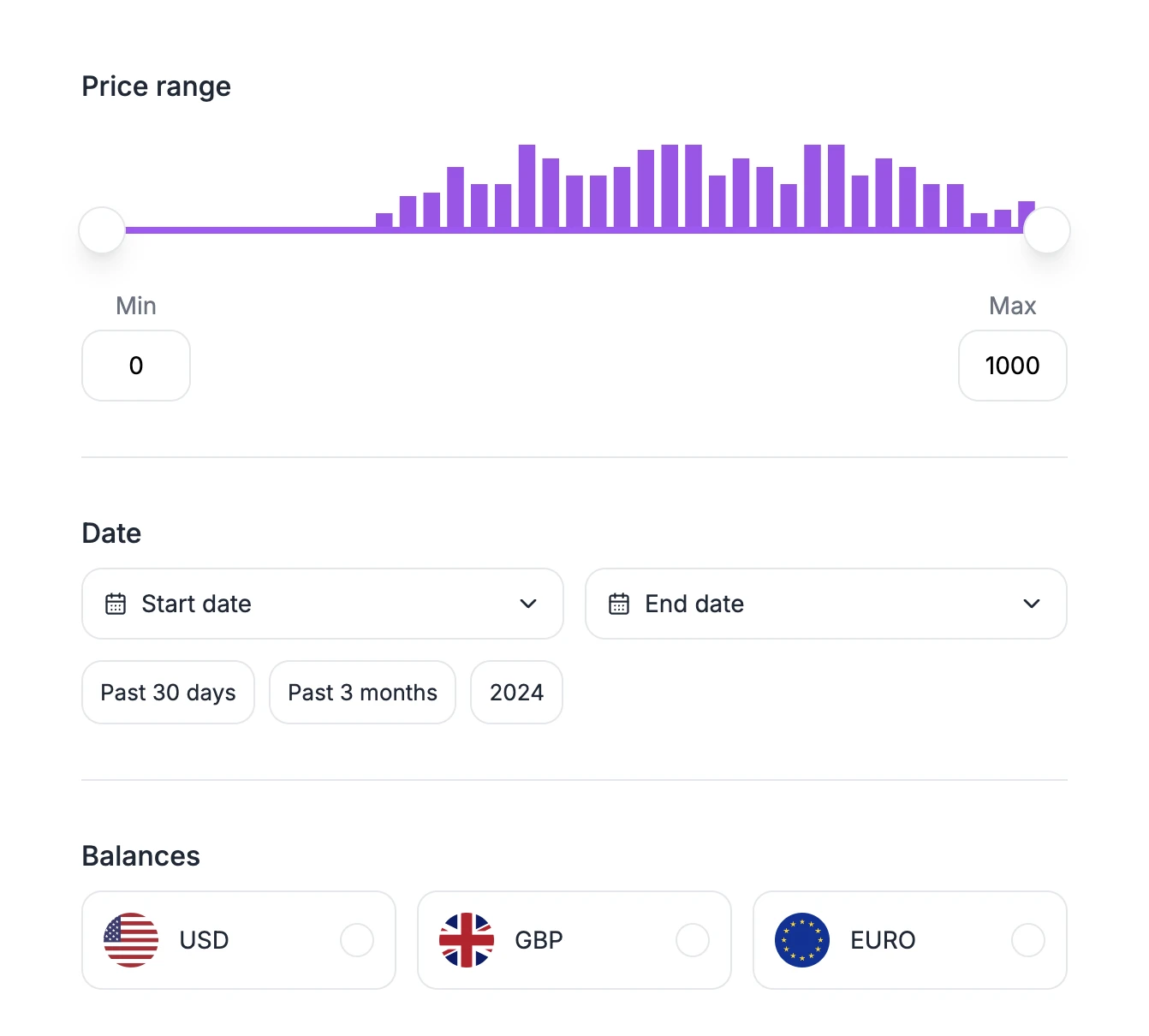
Task: Open the Start date dropdown
Action: 322,604
